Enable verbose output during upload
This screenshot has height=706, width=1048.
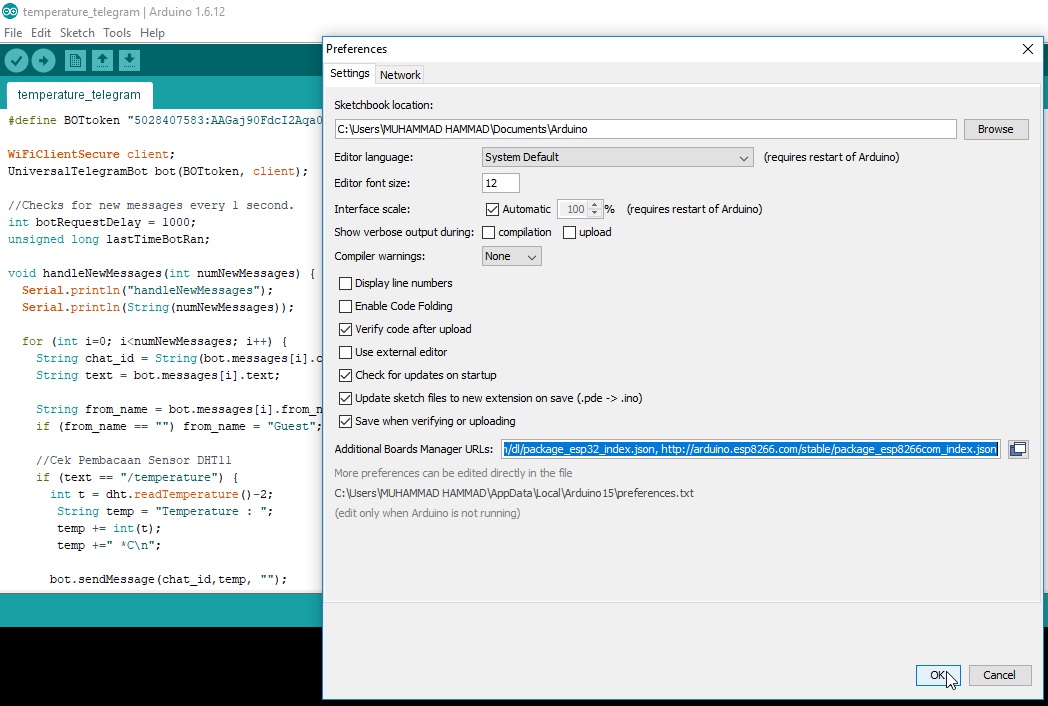coord(569,233)
